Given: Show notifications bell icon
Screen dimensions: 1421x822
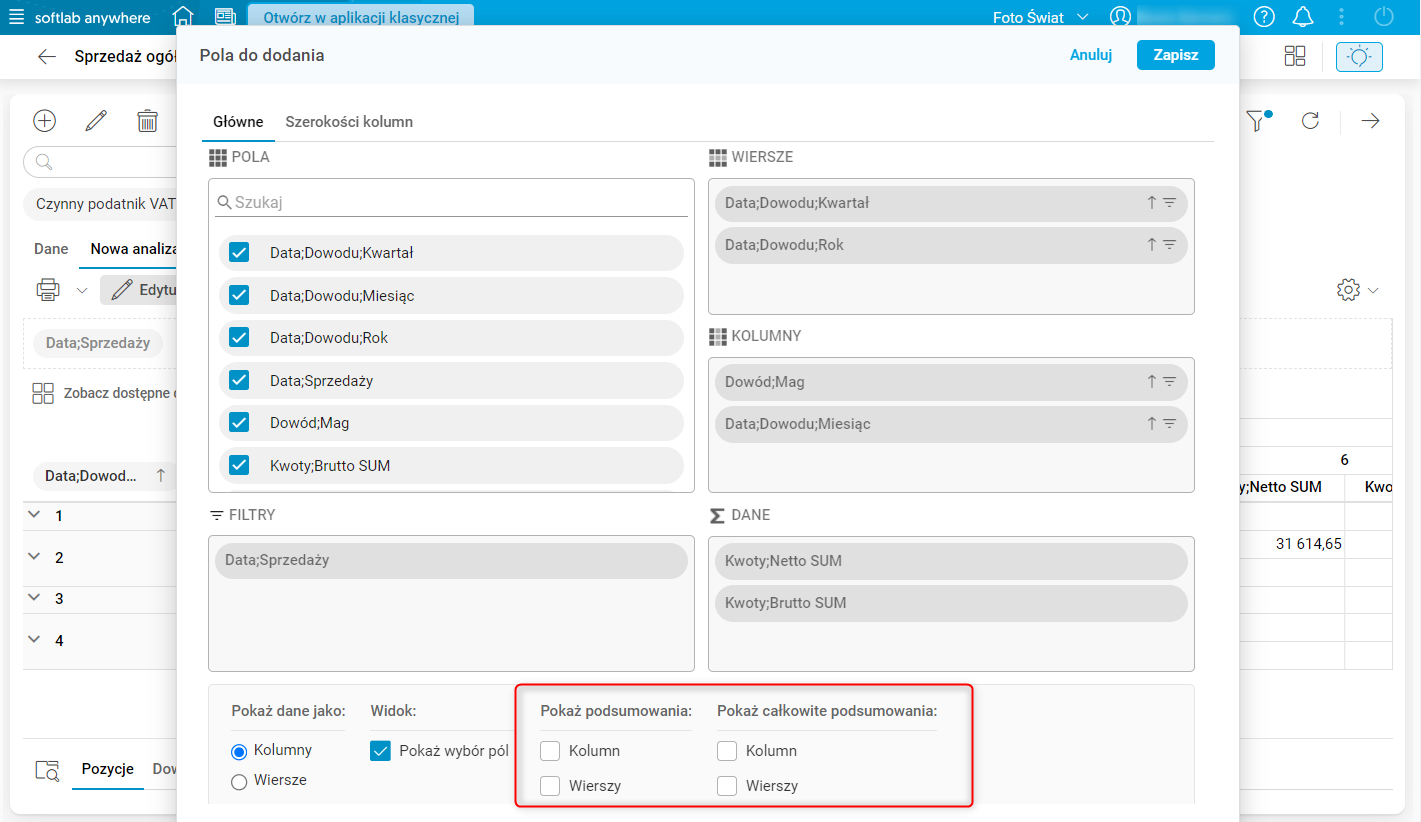Looking at the screenshot, I should pyautogui.click(x=1303, y=17).
